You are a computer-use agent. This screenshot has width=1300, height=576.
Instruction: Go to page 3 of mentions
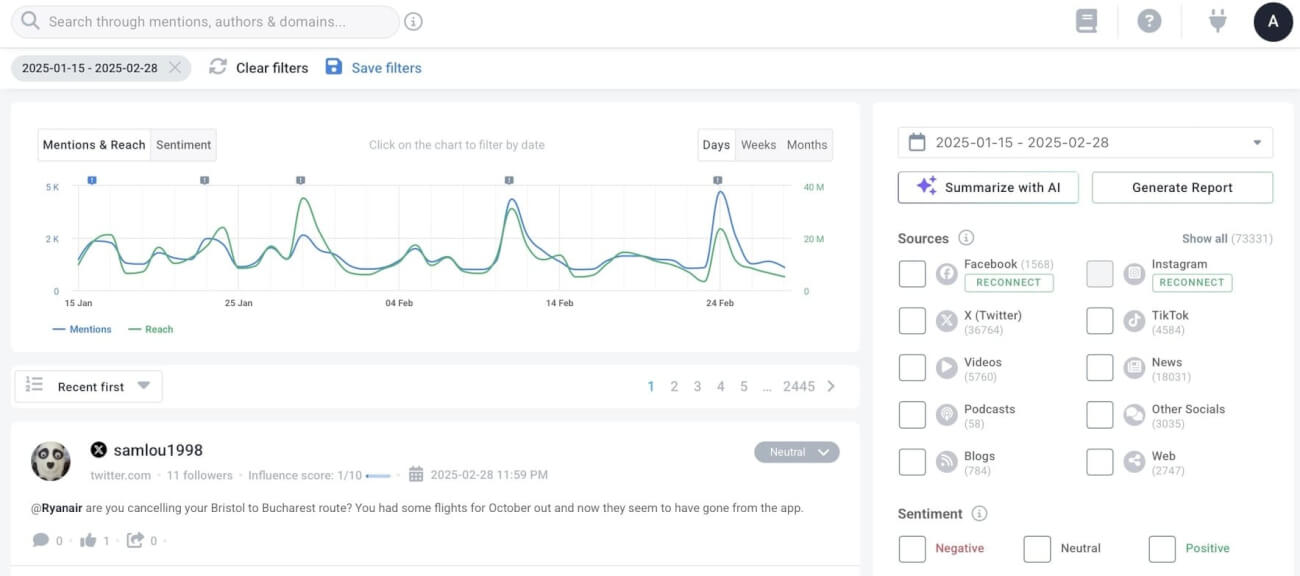697,385
